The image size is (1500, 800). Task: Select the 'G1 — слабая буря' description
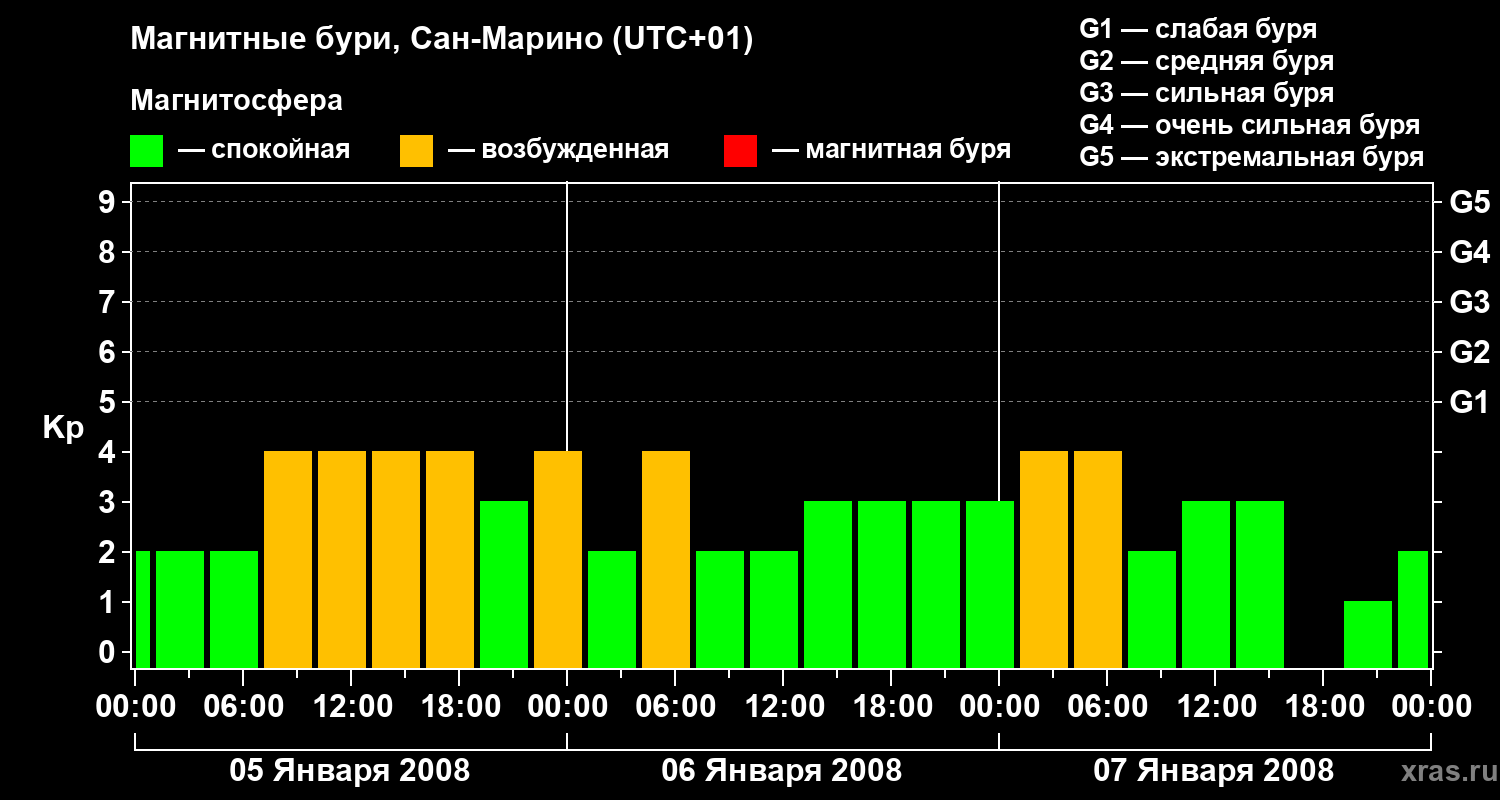[1198, 29]
